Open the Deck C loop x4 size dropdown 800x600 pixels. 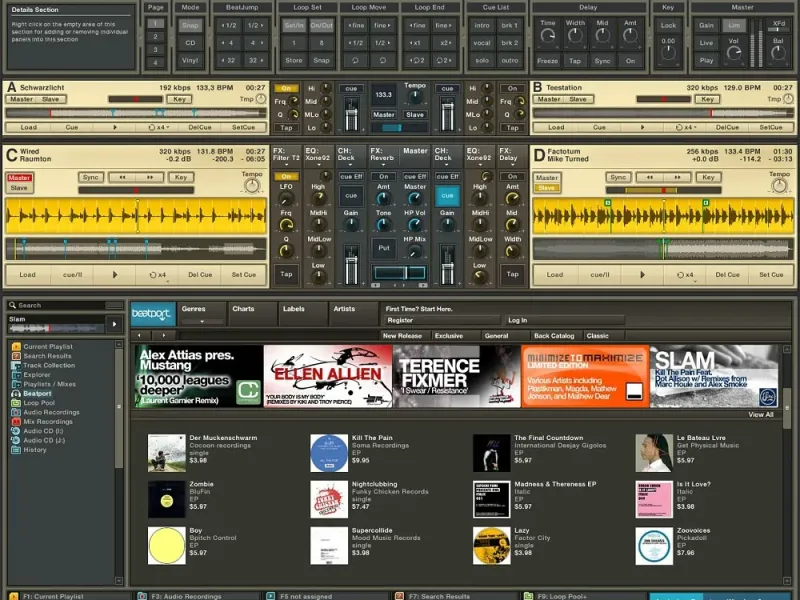tap(158, 274)
